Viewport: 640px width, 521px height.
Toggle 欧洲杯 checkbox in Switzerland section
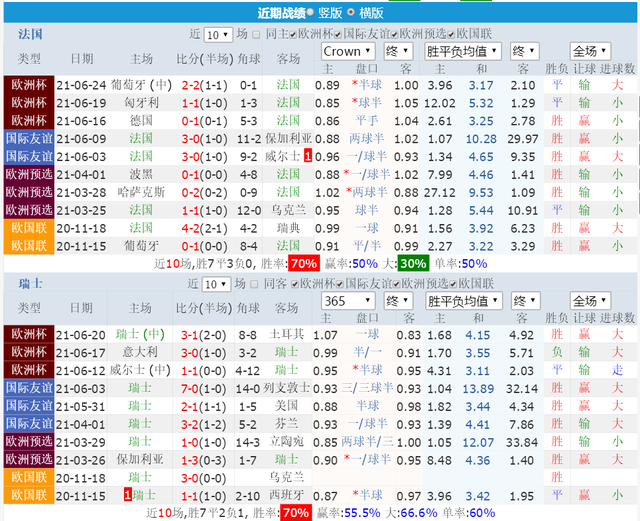295,284
